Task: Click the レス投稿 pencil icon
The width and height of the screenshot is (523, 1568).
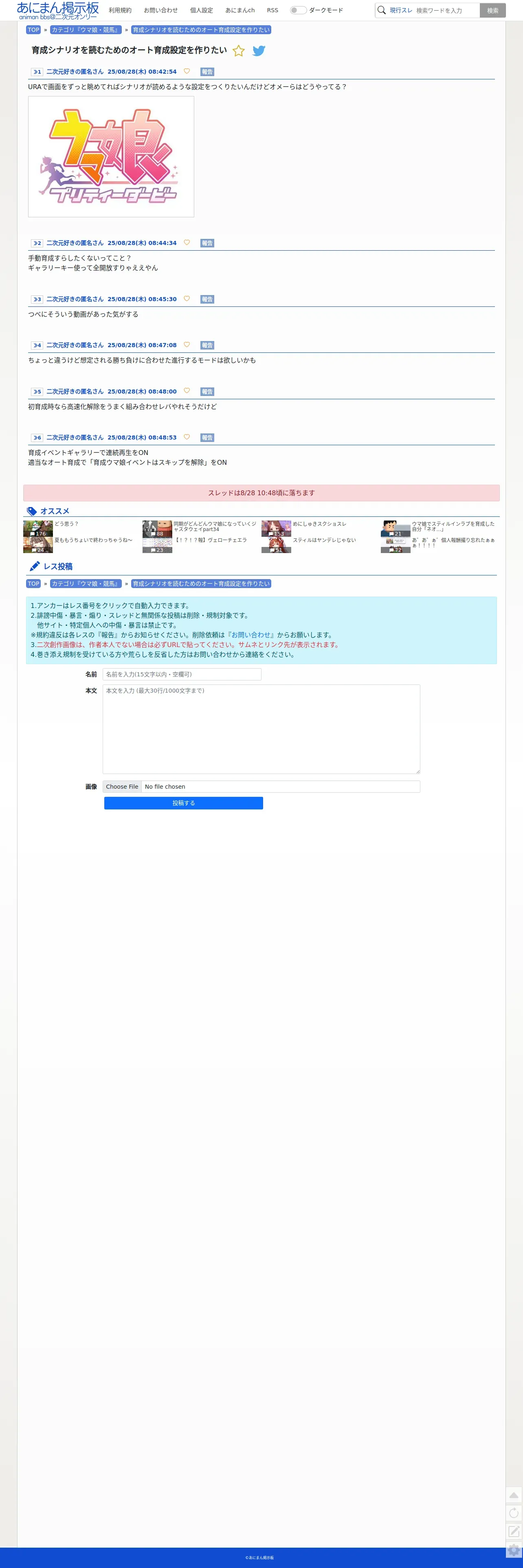Action: click(x=35, y=566)
